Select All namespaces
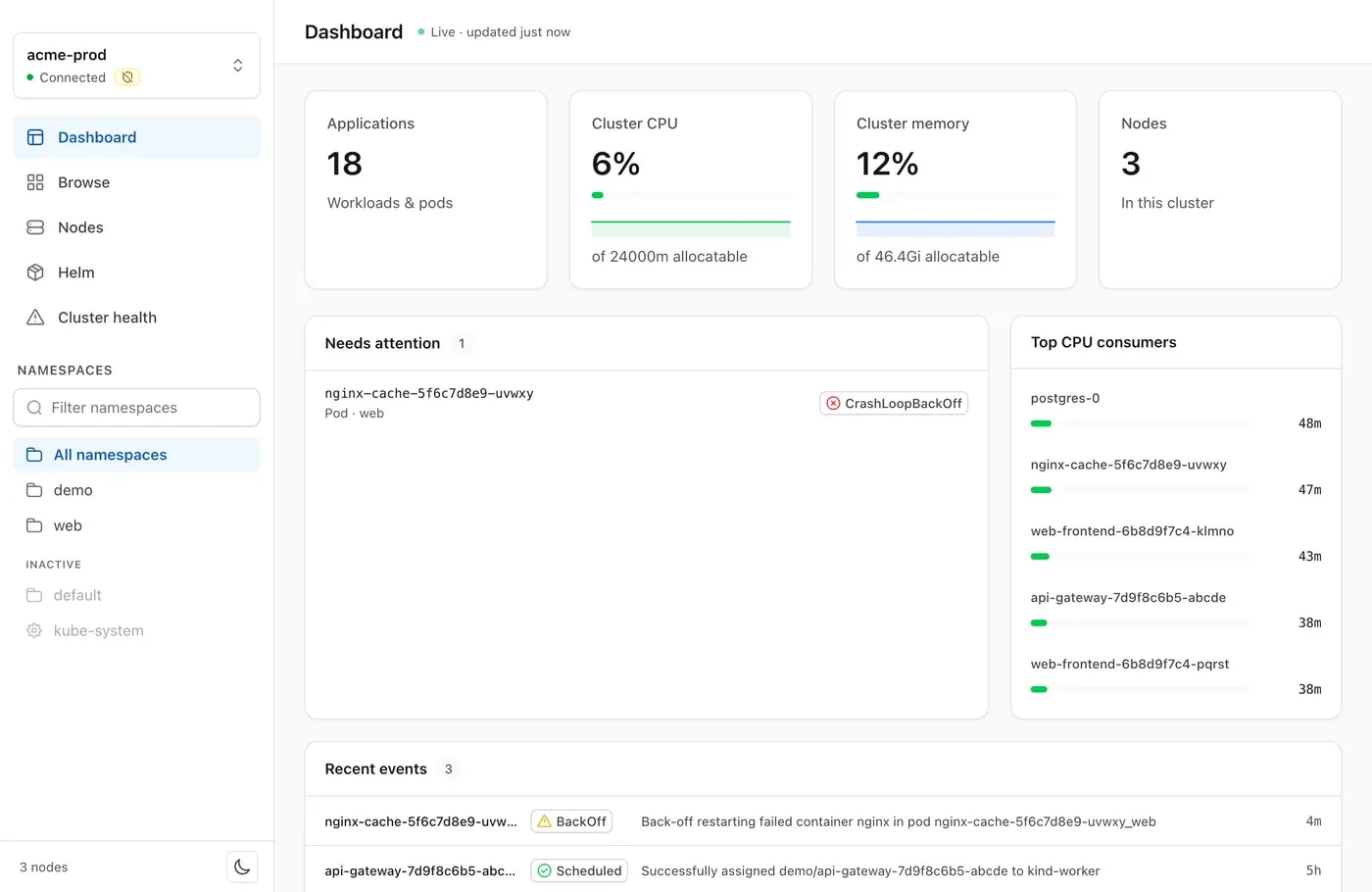The image size is (1372, 892). [x=136, y=455]
